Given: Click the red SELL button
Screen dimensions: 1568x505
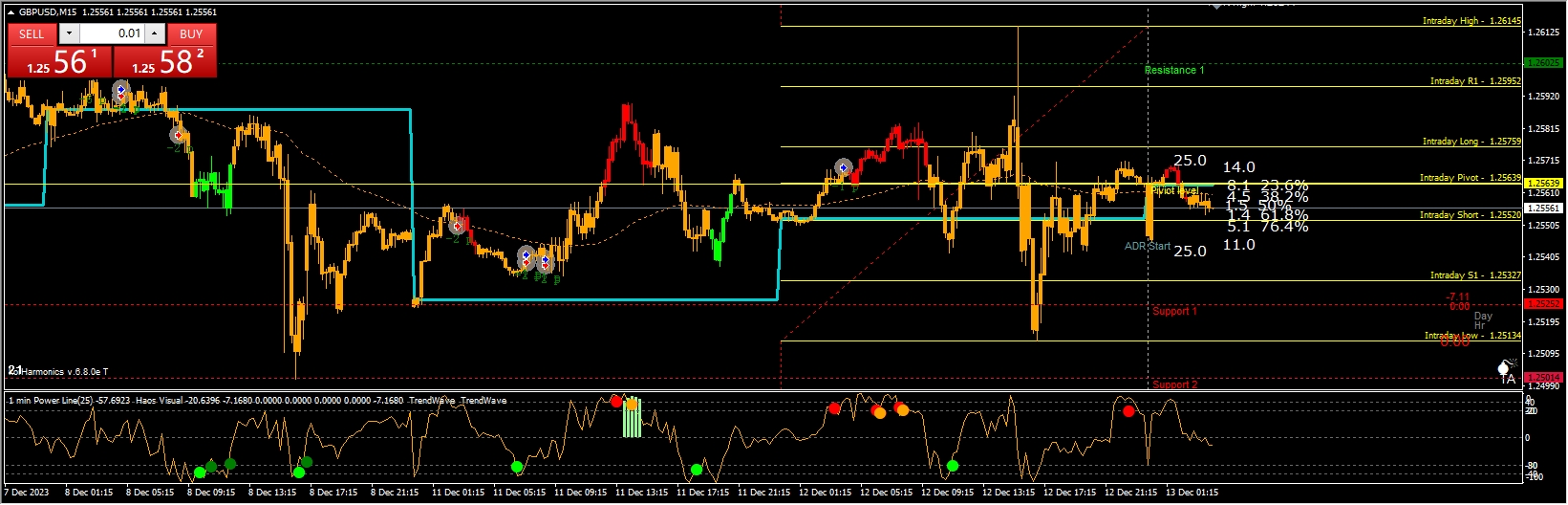Looking at the screenshot, I should (x=32, y=33).
